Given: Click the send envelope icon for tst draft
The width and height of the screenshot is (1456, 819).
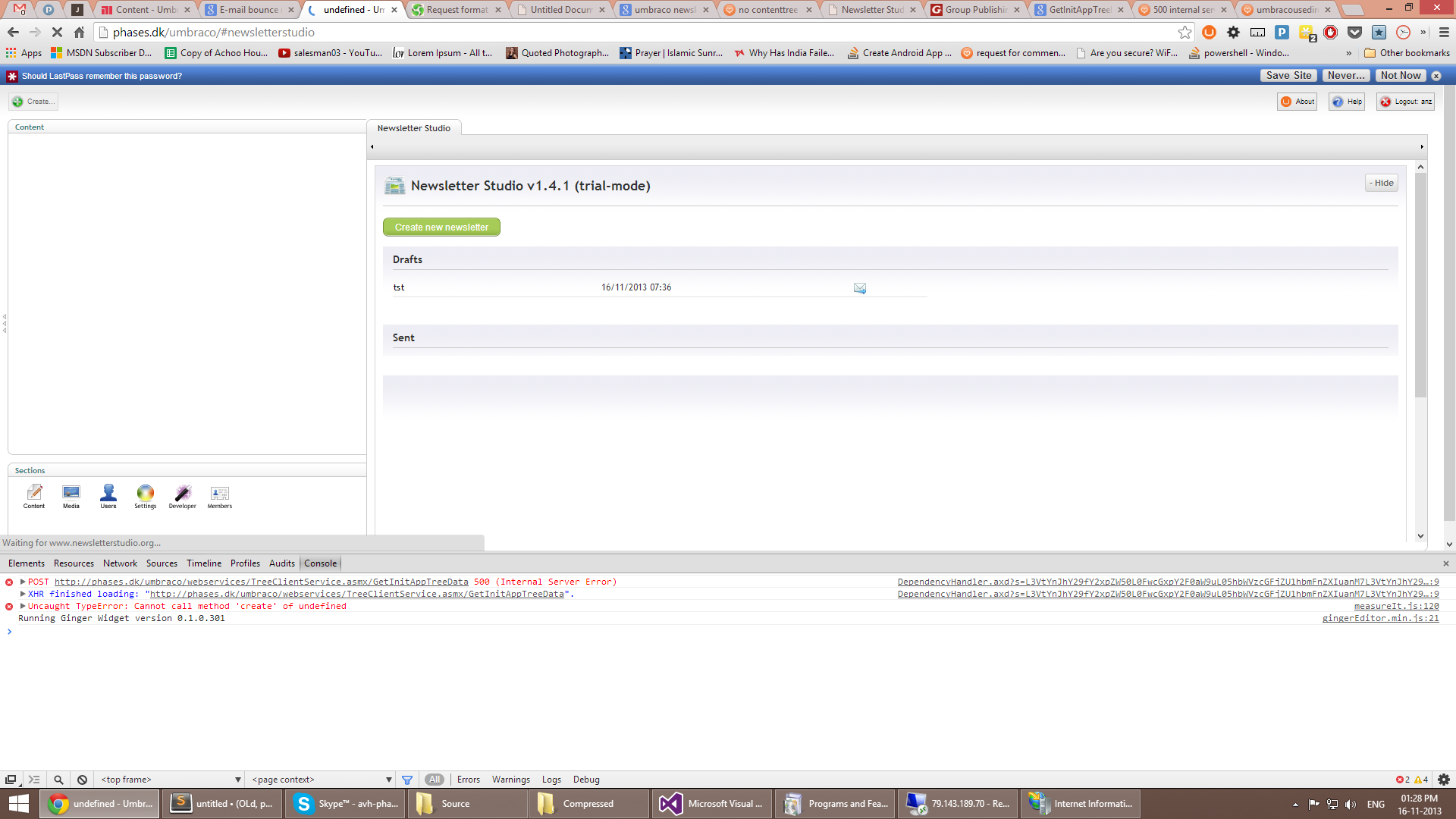Looking at the screenshot, I should (860, 288).
